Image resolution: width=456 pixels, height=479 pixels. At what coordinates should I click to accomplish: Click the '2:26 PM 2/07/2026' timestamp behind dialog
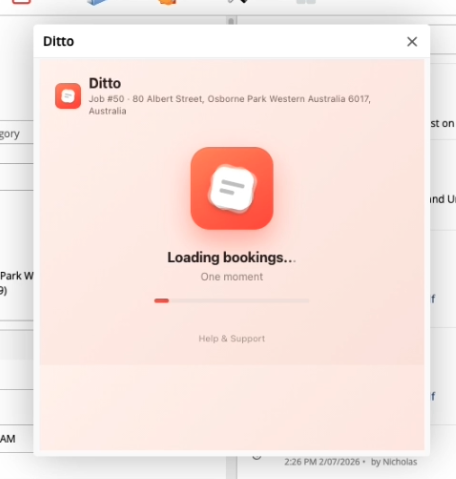tap(322, 462)
